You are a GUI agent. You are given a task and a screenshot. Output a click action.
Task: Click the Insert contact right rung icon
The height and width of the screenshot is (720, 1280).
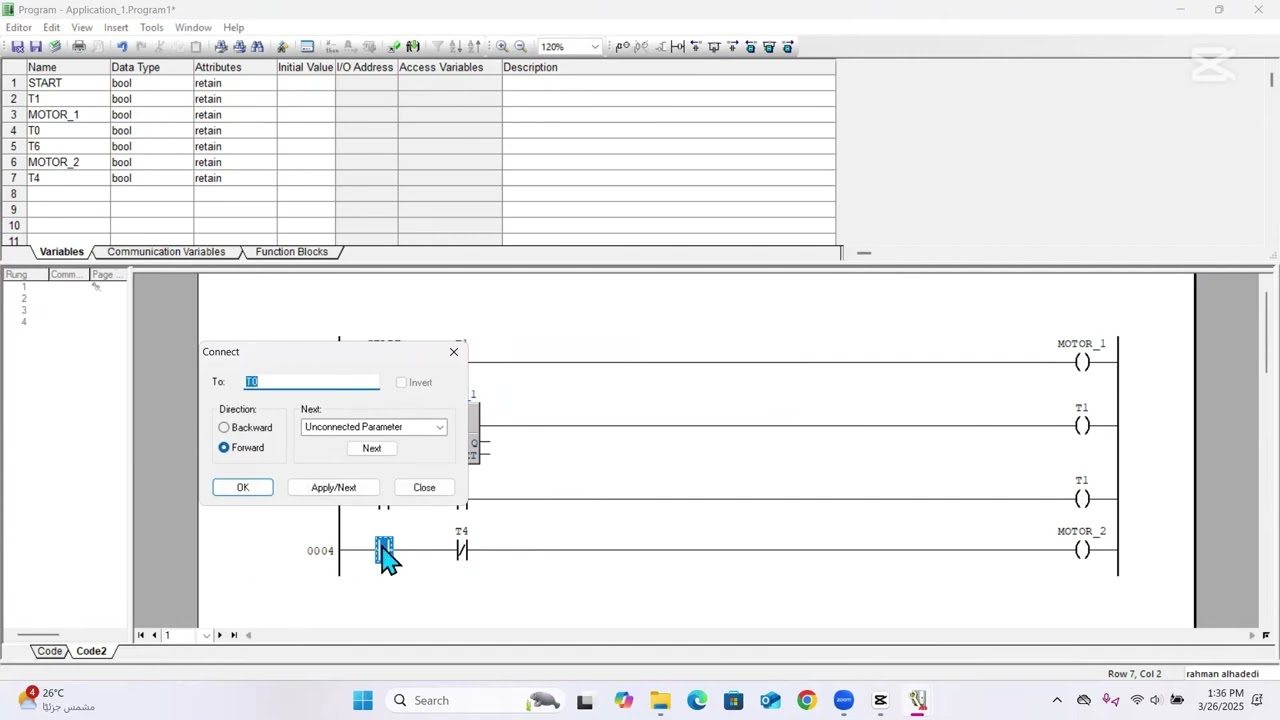click(733, 47)
